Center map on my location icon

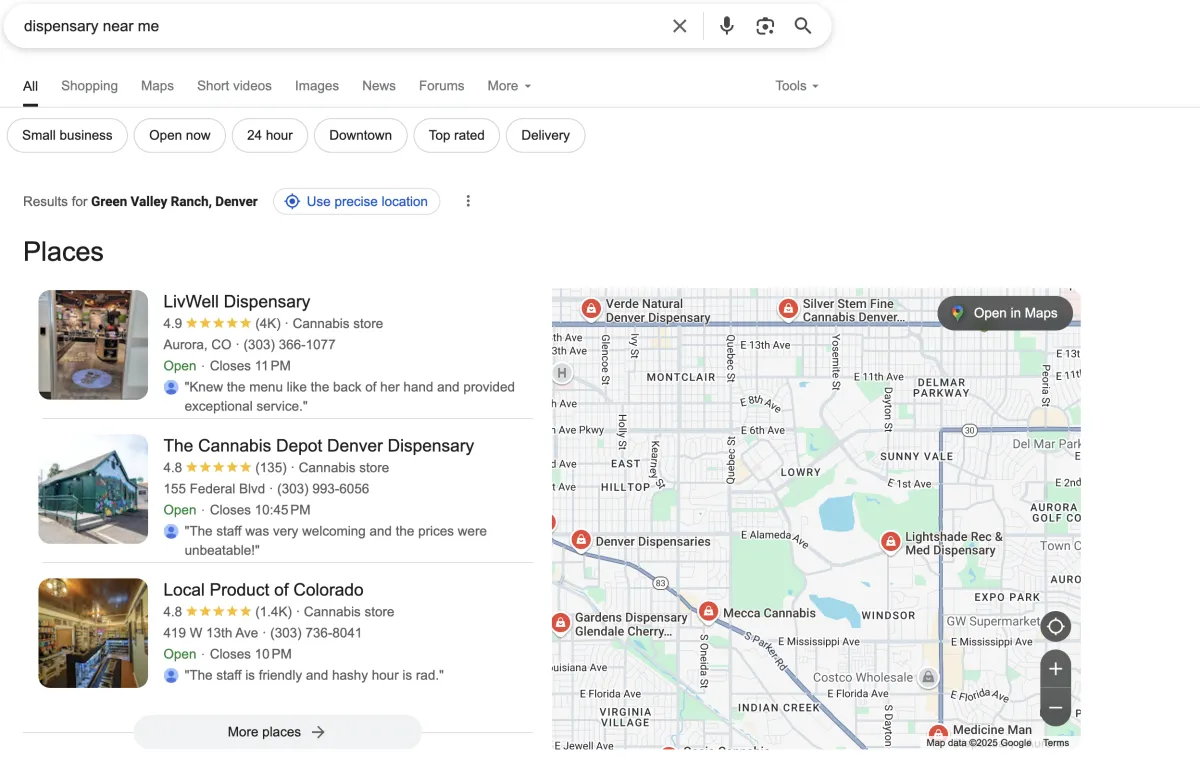coord(1055,627)
